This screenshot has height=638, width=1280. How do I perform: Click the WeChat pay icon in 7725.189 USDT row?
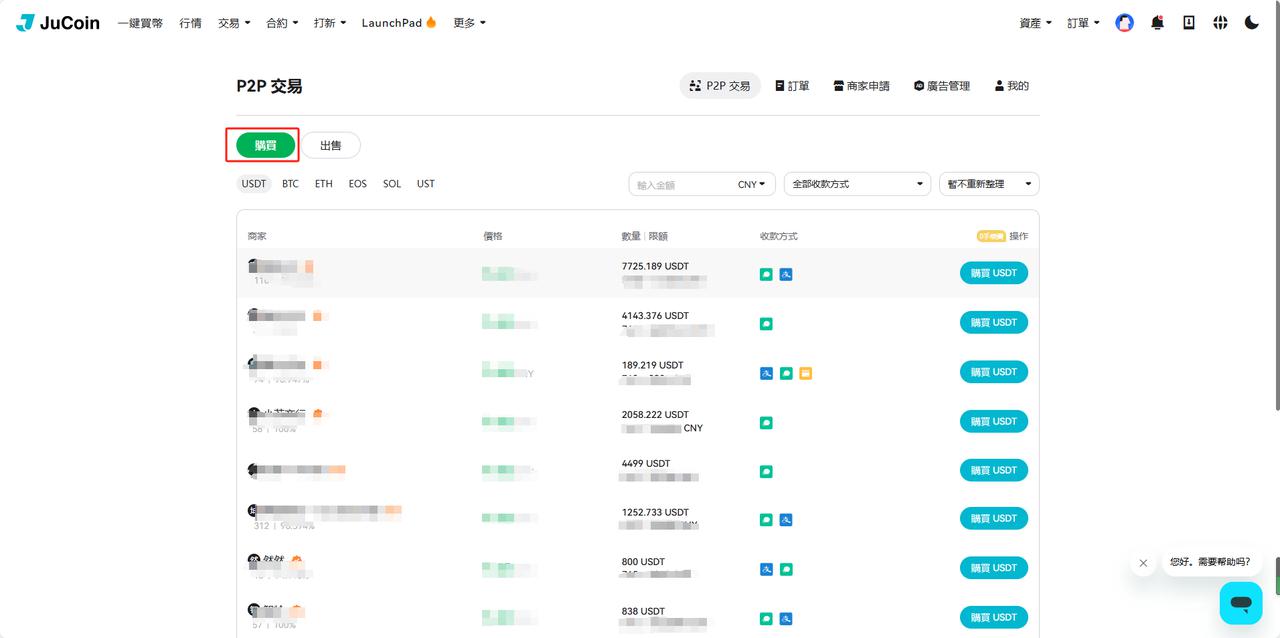coord(766,274)
